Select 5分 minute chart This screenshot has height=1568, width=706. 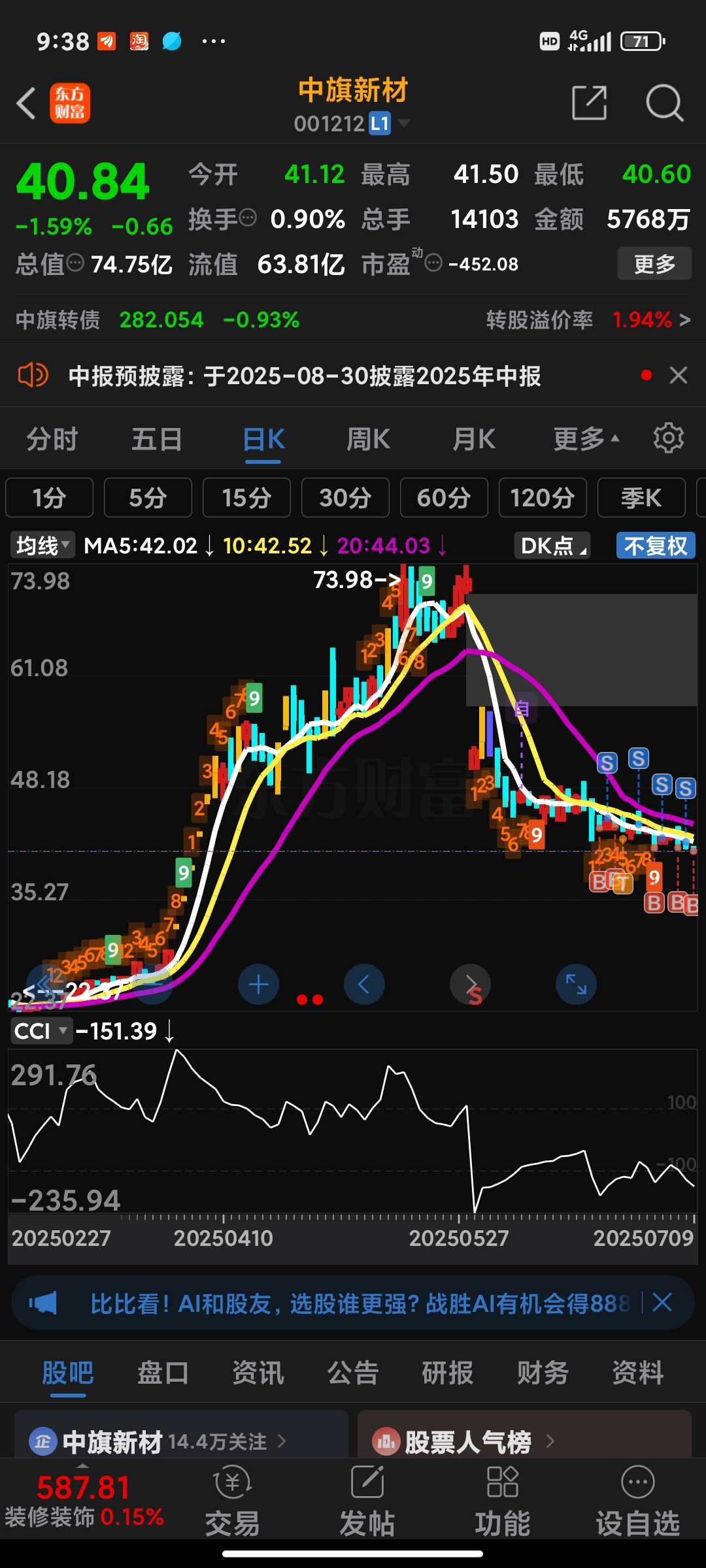148,498
